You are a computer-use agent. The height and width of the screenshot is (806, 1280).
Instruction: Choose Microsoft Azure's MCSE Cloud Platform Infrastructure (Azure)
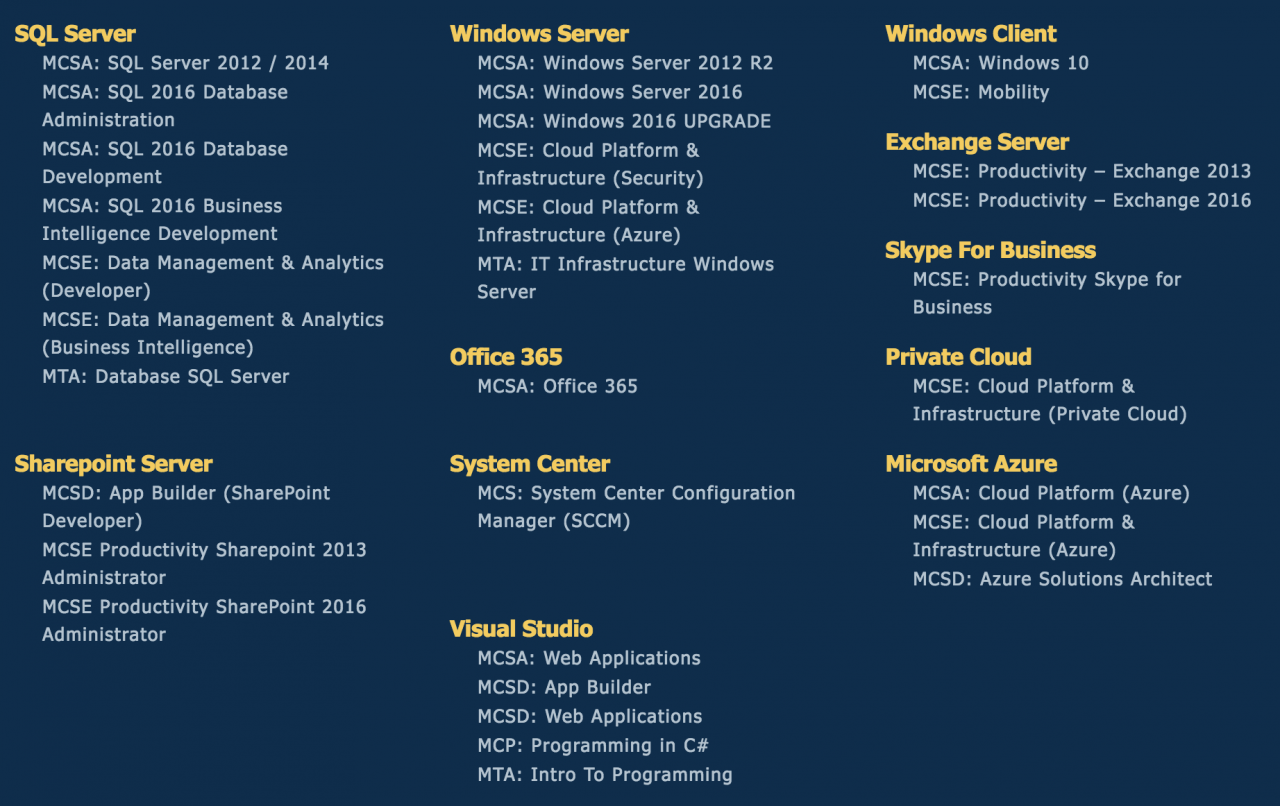(1024, 536)
